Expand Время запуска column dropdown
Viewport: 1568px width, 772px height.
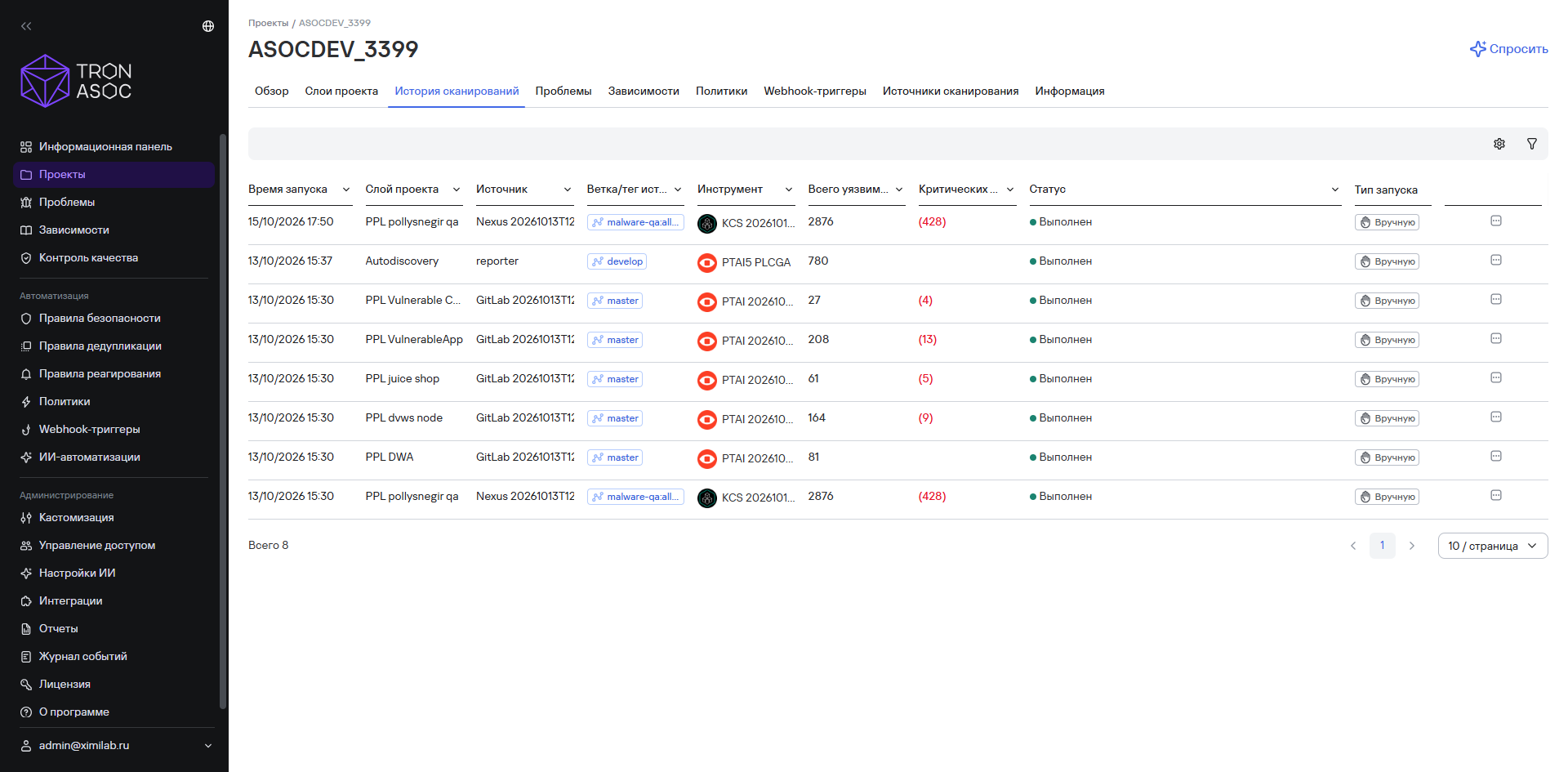pyautogui.click(x=346, y=190)
